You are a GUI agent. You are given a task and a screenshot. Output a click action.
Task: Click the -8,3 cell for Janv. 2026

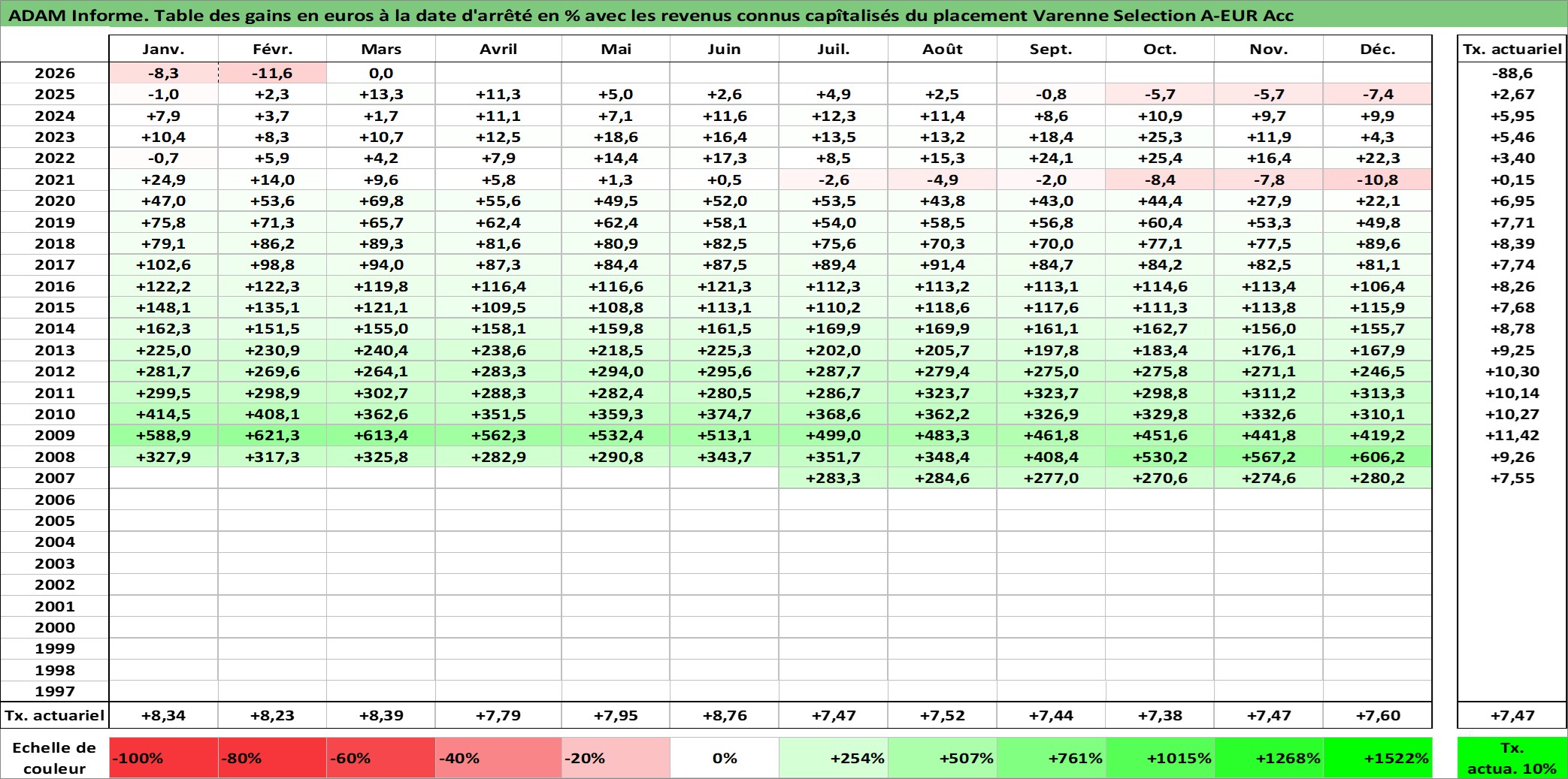click(x=163, y=73)
